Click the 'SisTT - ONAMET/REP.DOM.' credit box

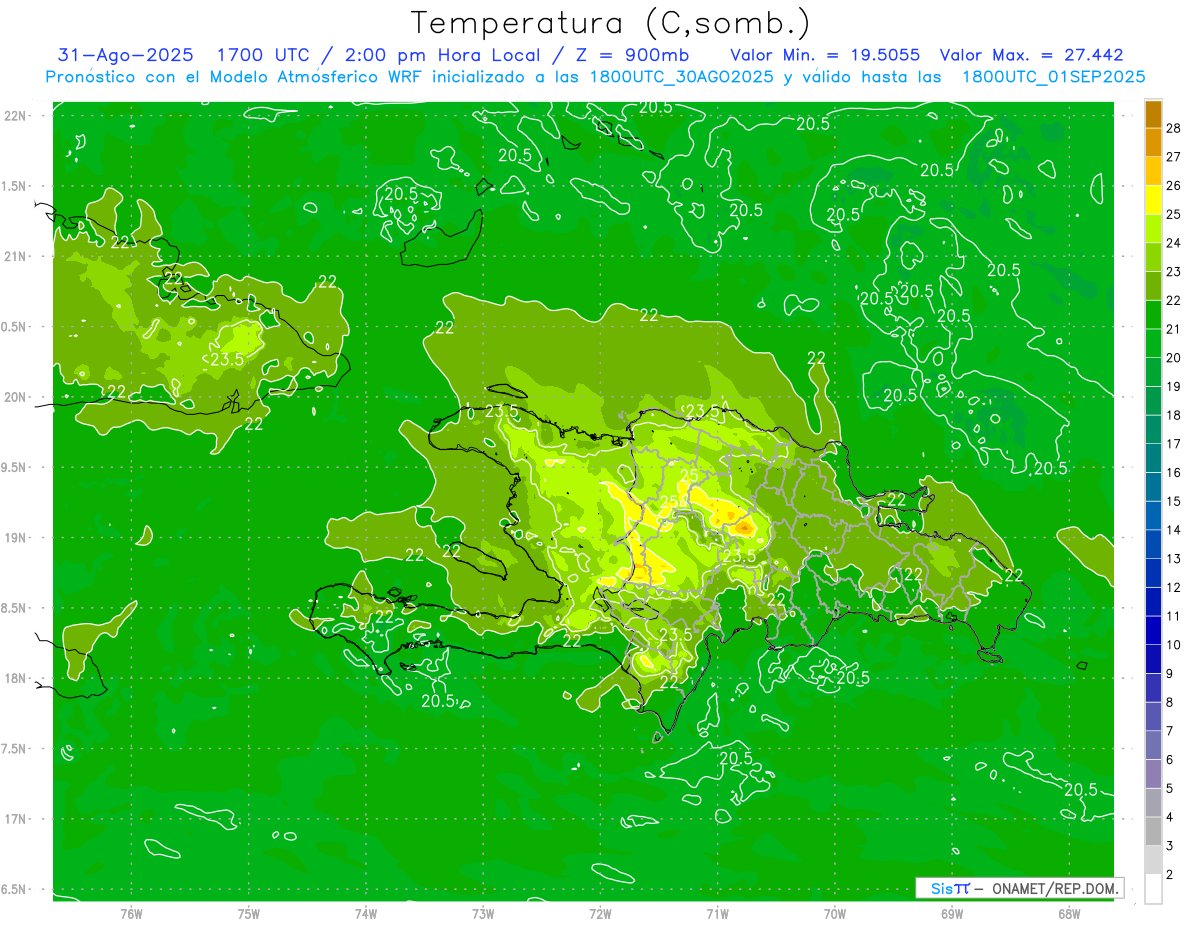pyautogui.click(x=1020, y=888)
